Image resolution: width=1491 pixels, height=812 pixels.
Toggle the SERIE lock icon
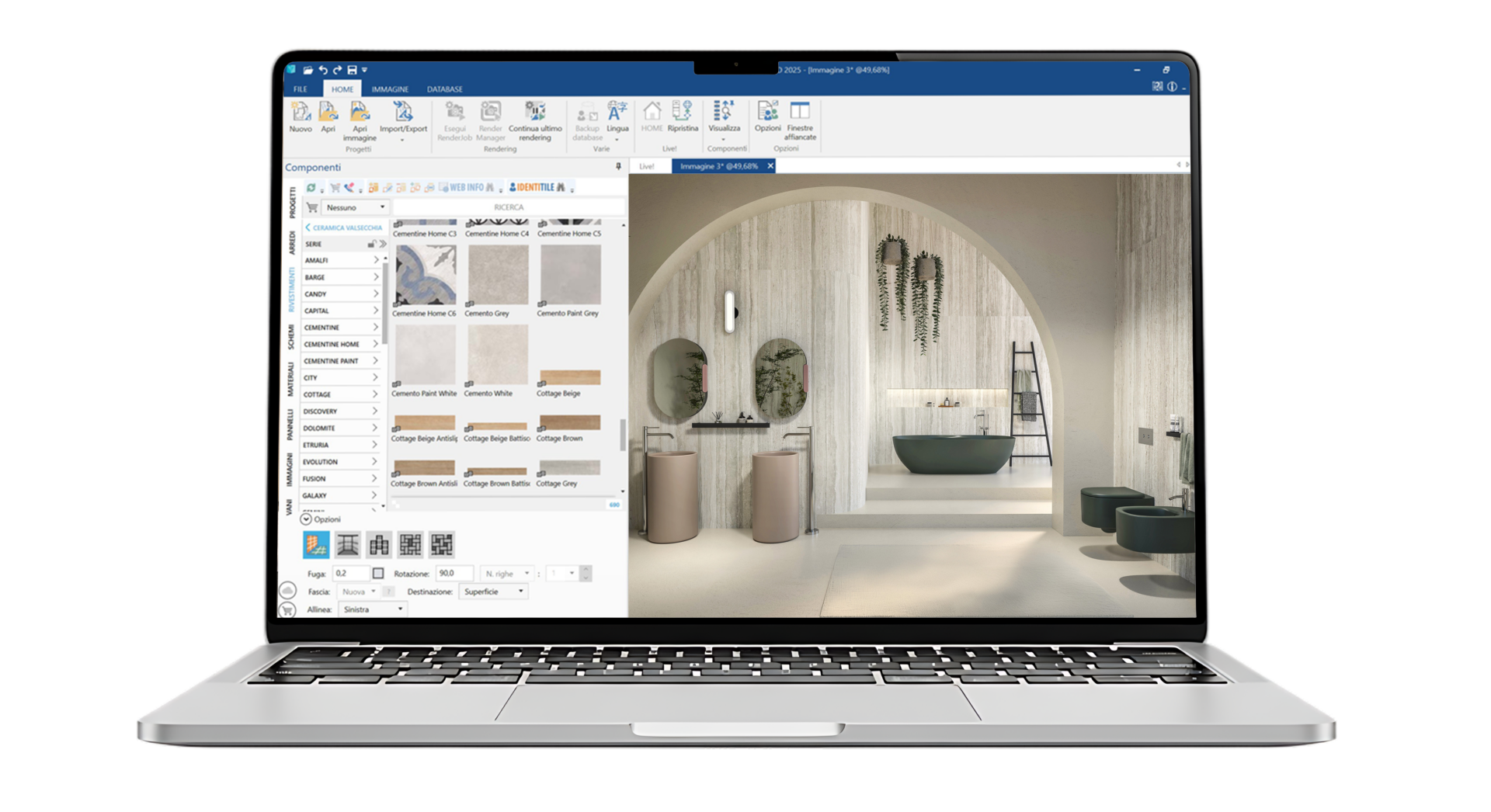pos(371,244)
